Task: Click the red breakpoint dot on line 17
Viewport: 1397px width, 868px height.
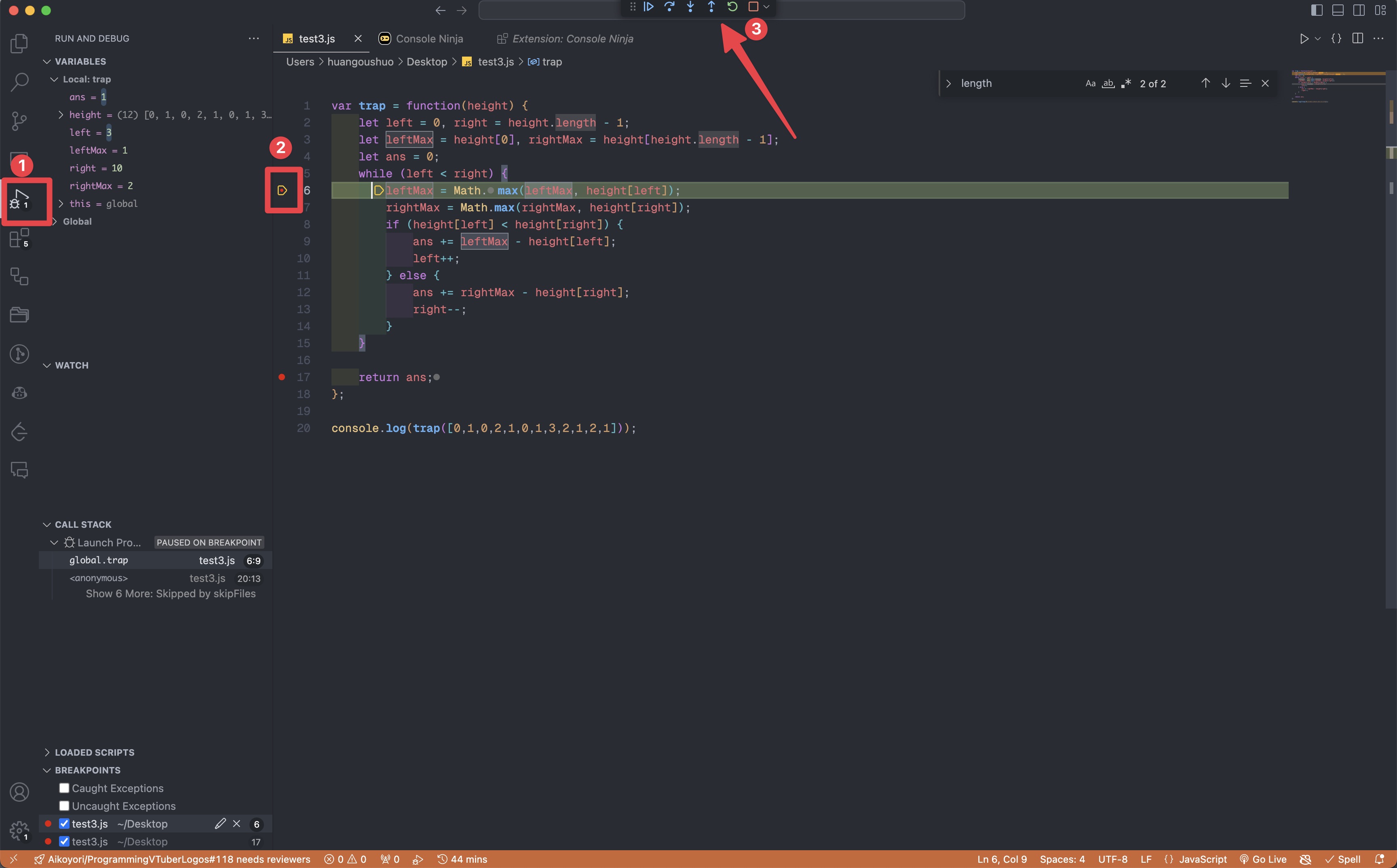Action: tap(282, 377)
